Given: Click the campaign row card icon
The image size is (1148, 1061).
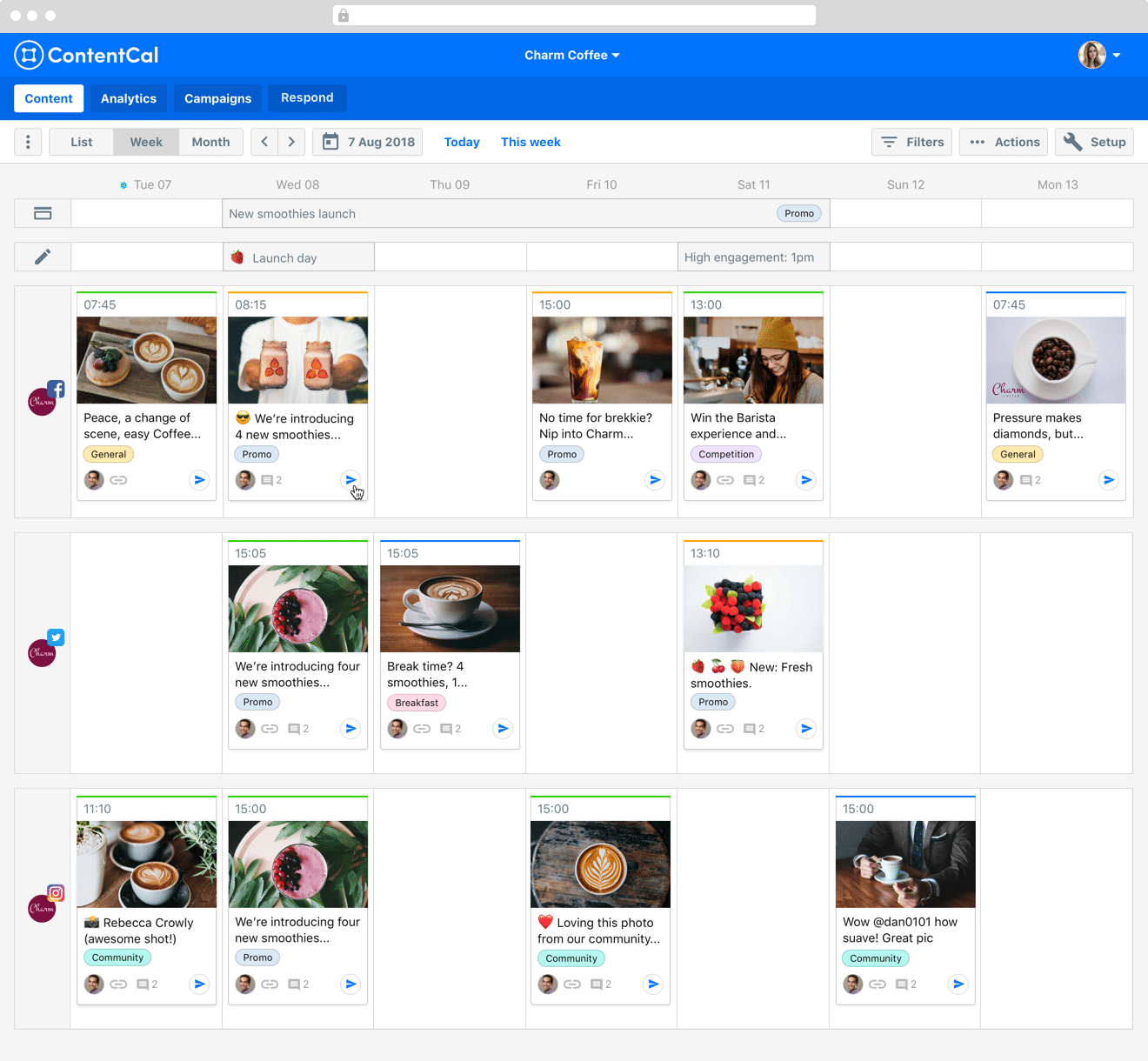Looking at the screenshot, I should (x=43, y=213).
